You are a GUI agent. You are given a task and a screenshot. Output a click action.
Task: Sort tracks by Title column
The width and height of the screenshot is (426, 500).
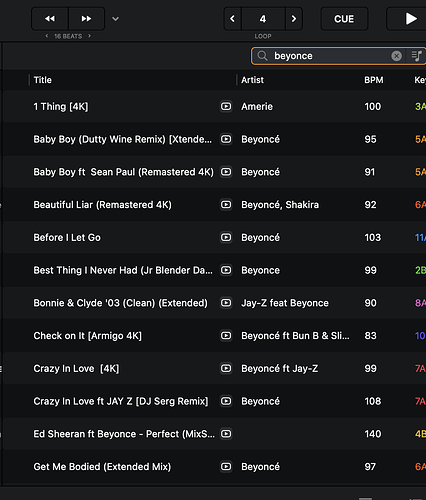pyautogui.click(x=43, y=80)
